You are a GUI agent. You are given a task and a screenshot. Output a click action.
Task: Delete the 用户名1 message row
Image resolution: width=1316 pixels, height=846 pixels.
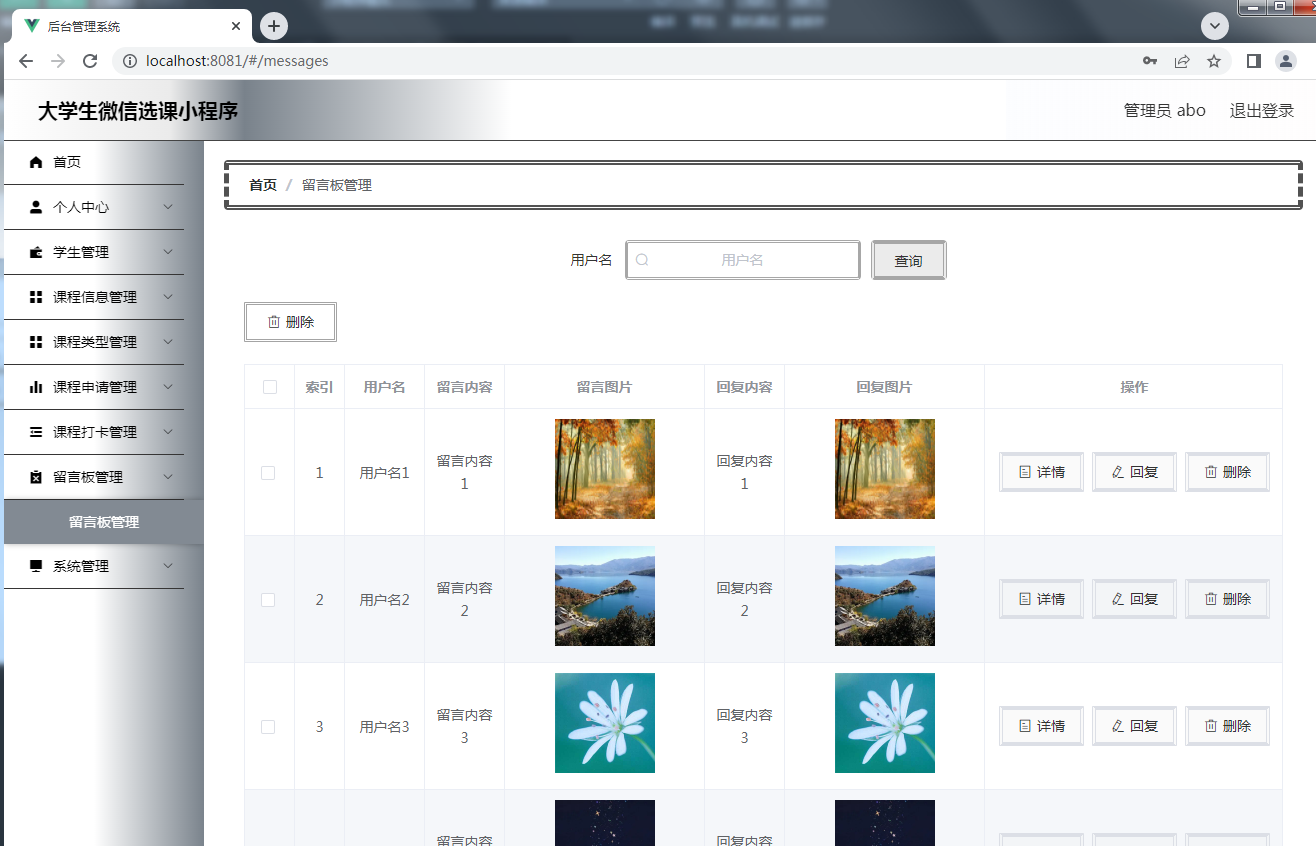[x=1227, y=472]
